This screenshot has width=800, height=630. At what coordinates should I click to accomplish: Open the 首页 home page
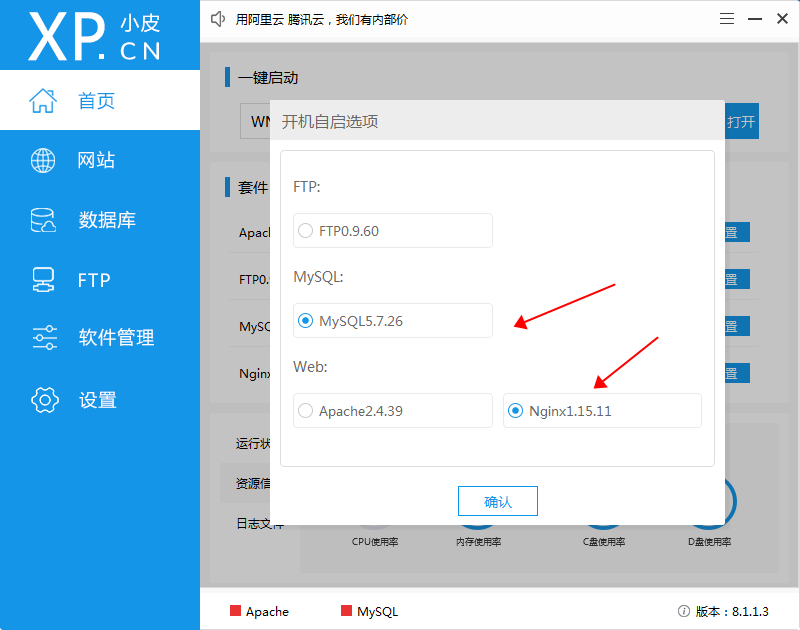(x=100, y=100)
